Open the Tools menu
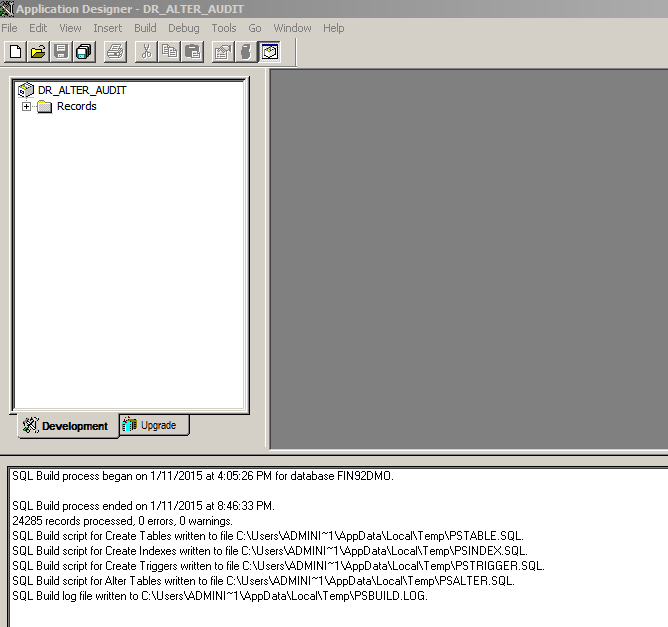Viewport: 668px width, 627px height. coord(224,28)
